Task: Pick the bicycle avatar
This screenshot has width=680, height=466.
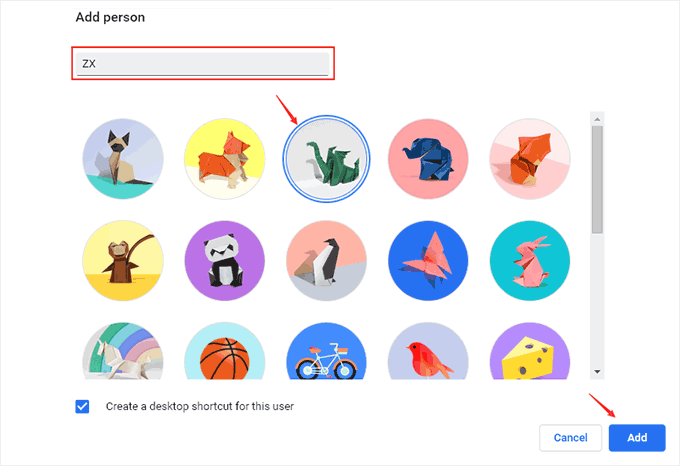Action: (x=326, y=350)
